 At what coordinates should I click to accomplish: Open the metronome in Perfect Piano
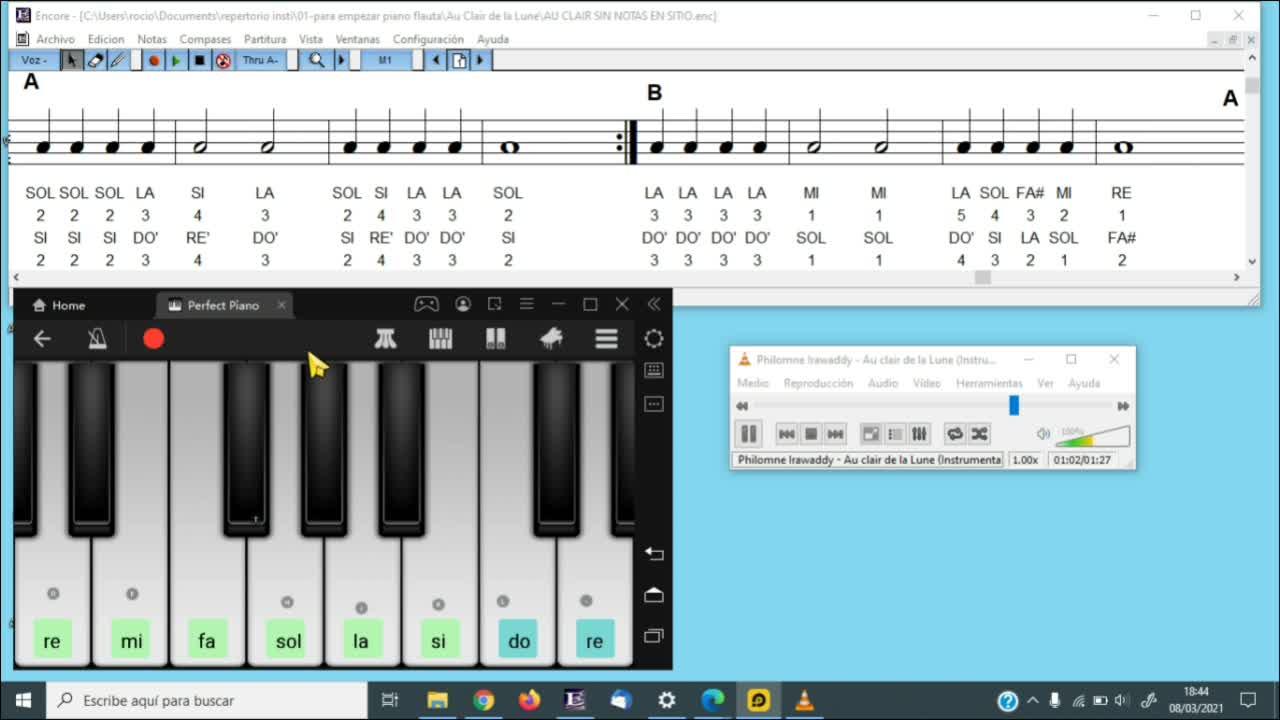pyautogui.click(x=97, y=339)
